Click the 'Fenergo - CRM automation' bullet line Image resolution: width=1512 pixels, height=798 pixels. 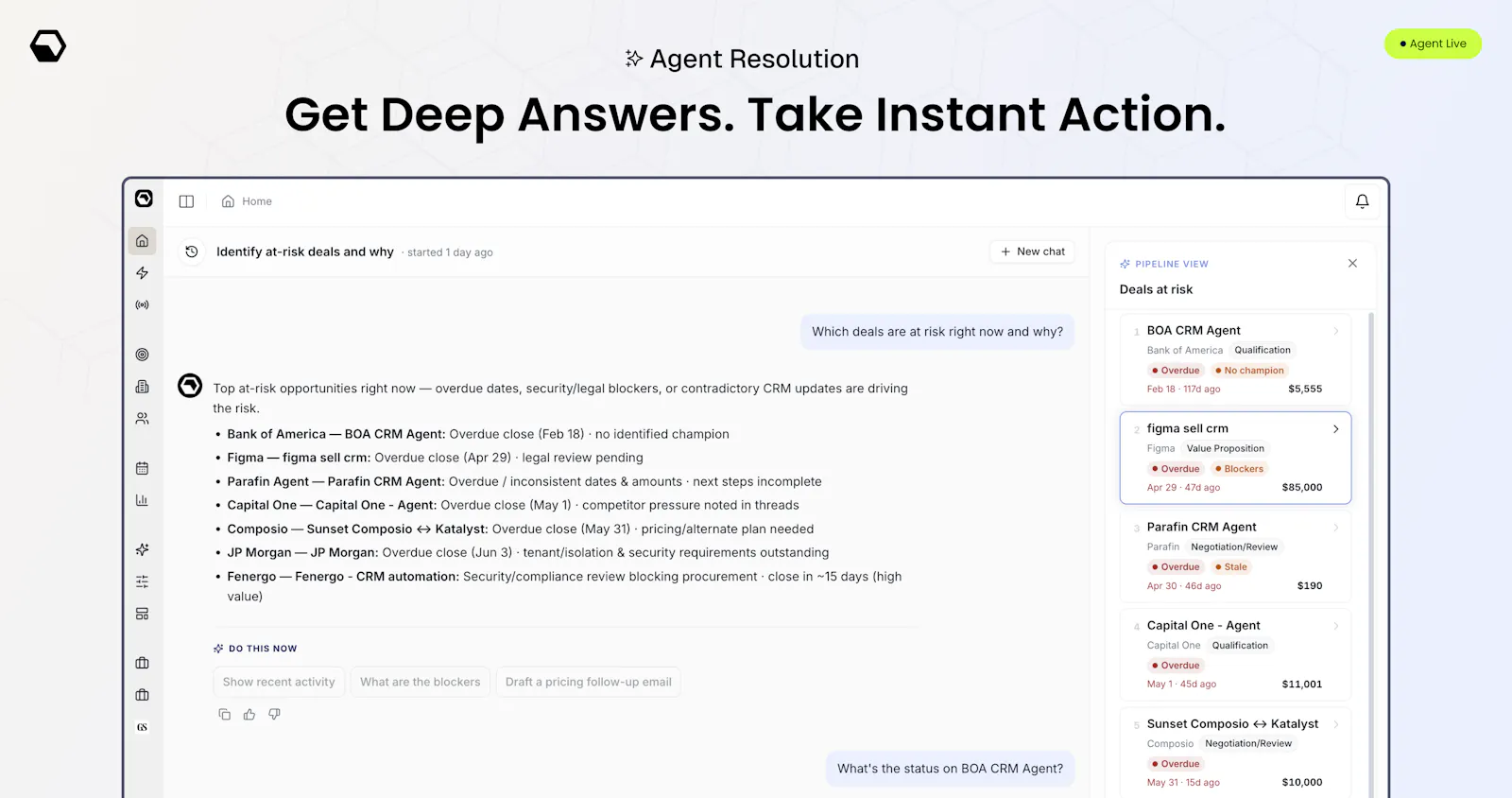tap(564, 586)
